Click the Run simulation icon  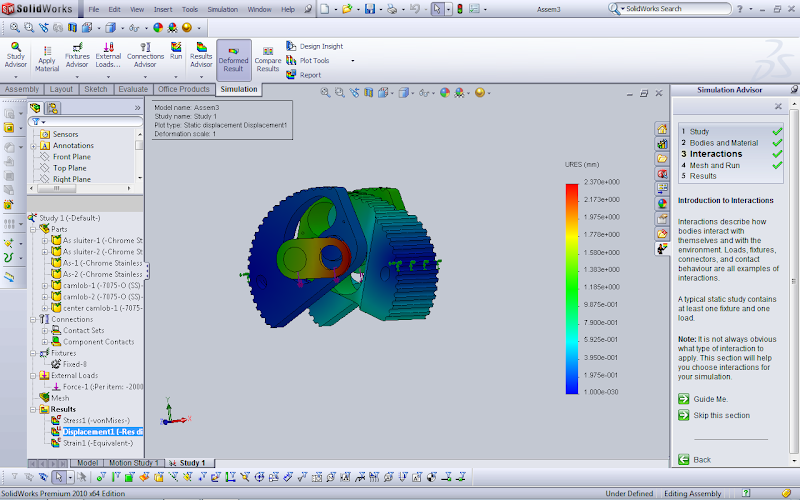176,51
